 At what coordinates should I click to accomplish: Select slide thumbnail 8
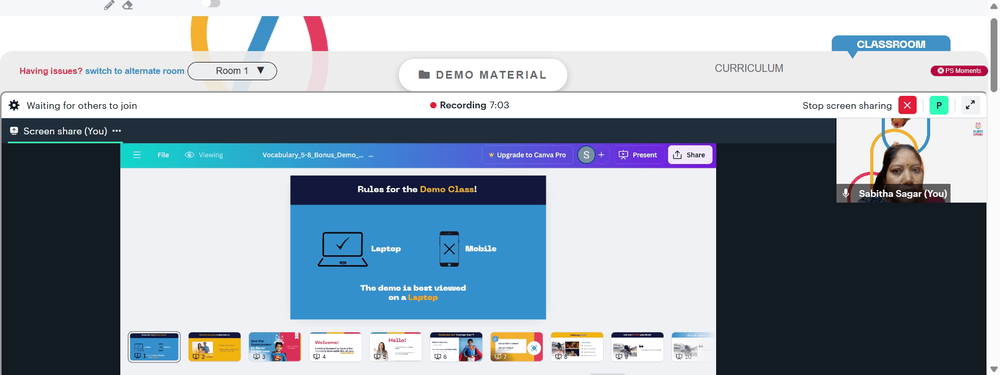577,347
